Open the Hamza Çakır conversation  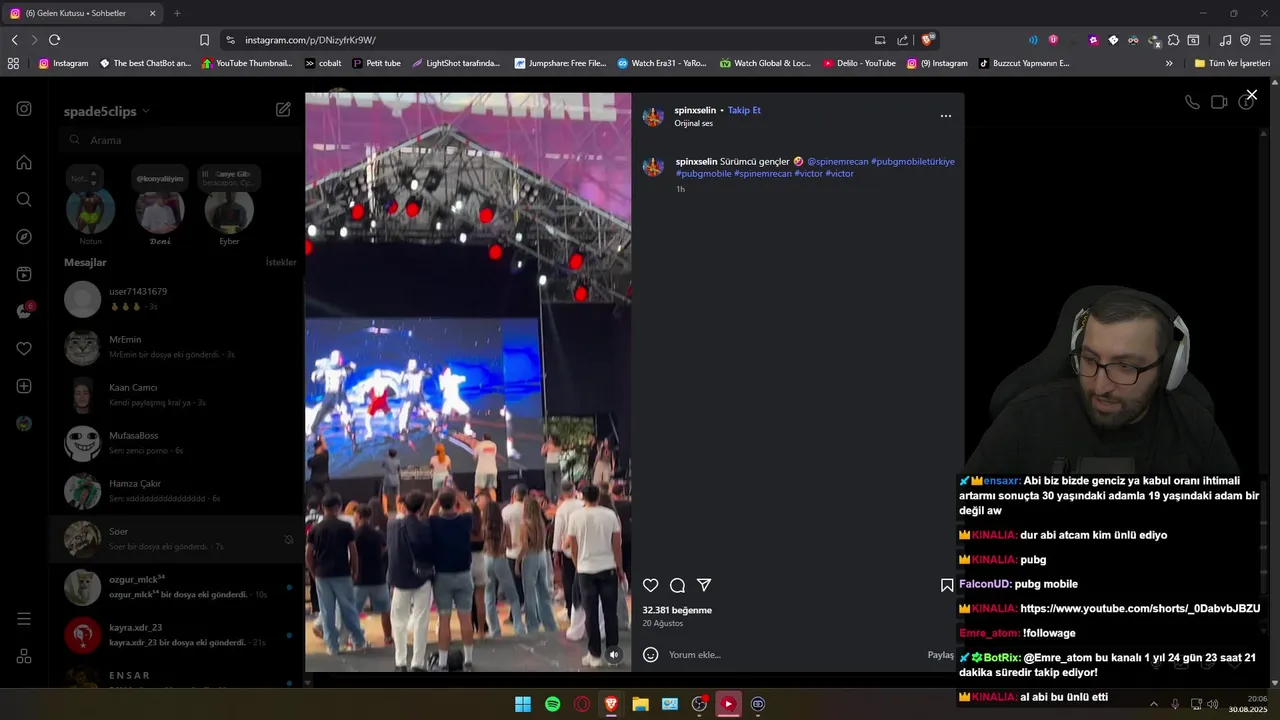175,491
